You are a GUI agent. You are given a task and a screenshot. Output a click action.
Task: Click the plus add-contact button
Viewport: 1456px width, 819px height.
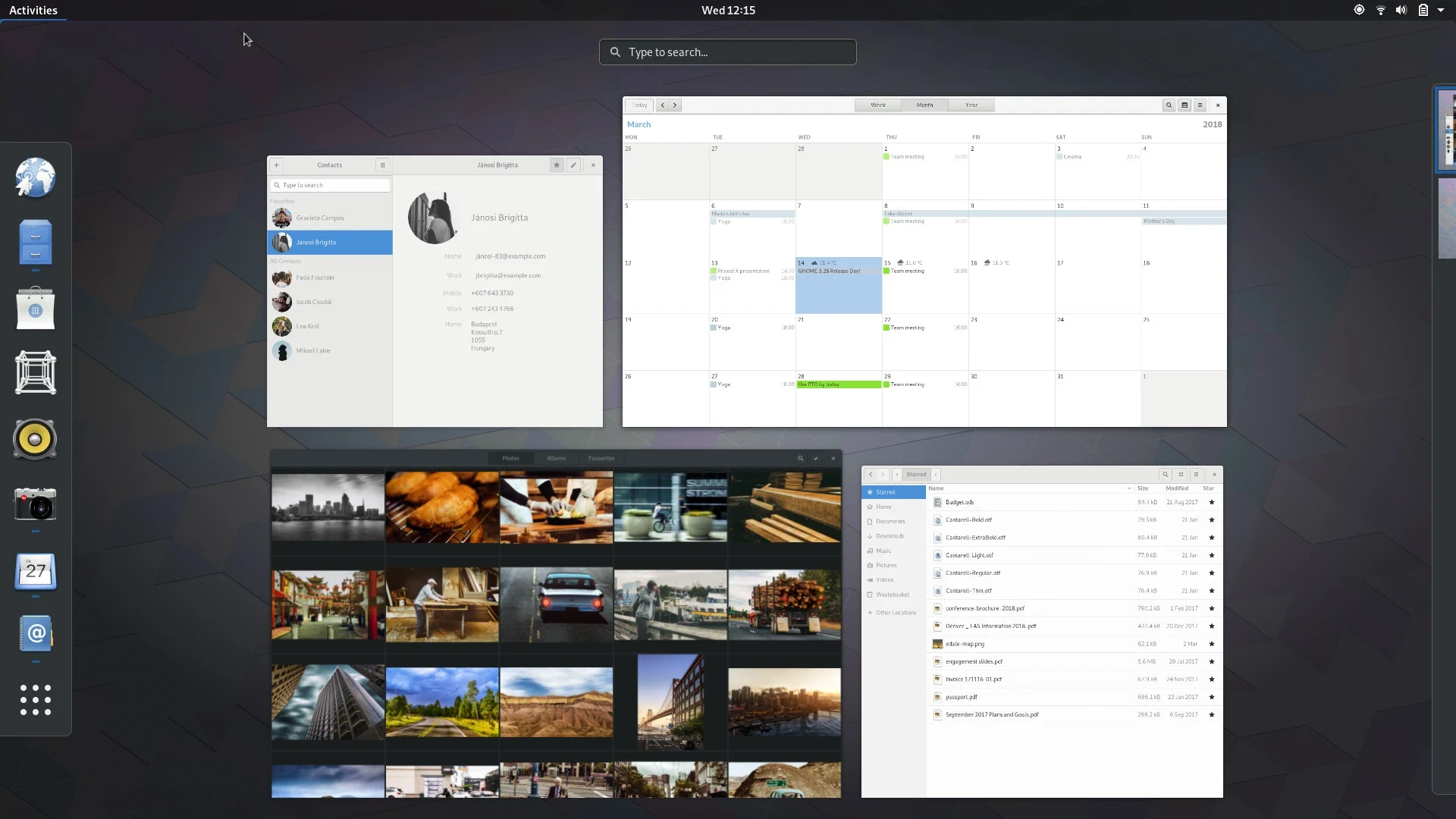tap(277, 165)
